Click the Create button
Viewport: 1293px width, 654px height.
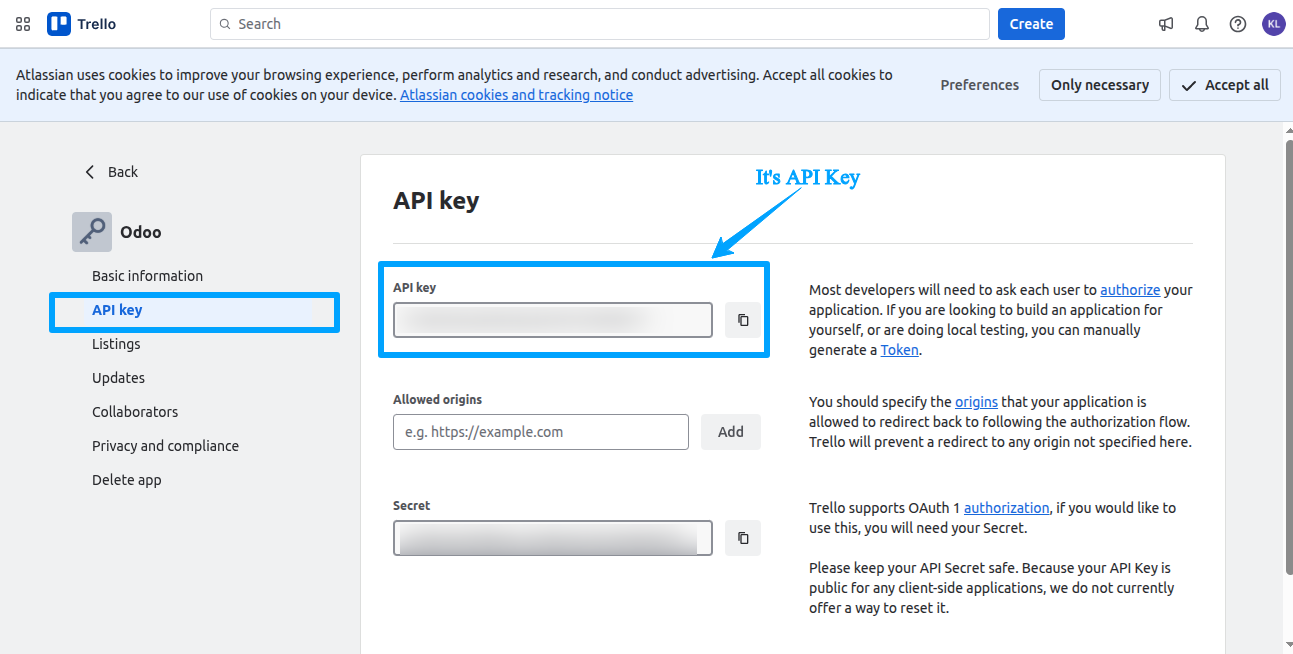(1031, 24)
